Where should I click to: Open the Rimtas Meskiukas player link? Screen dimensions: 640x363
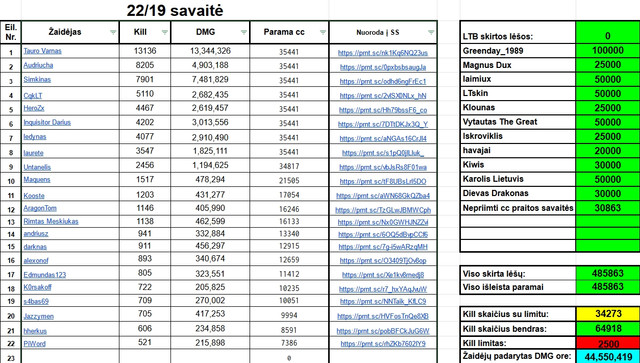point(51,222)
